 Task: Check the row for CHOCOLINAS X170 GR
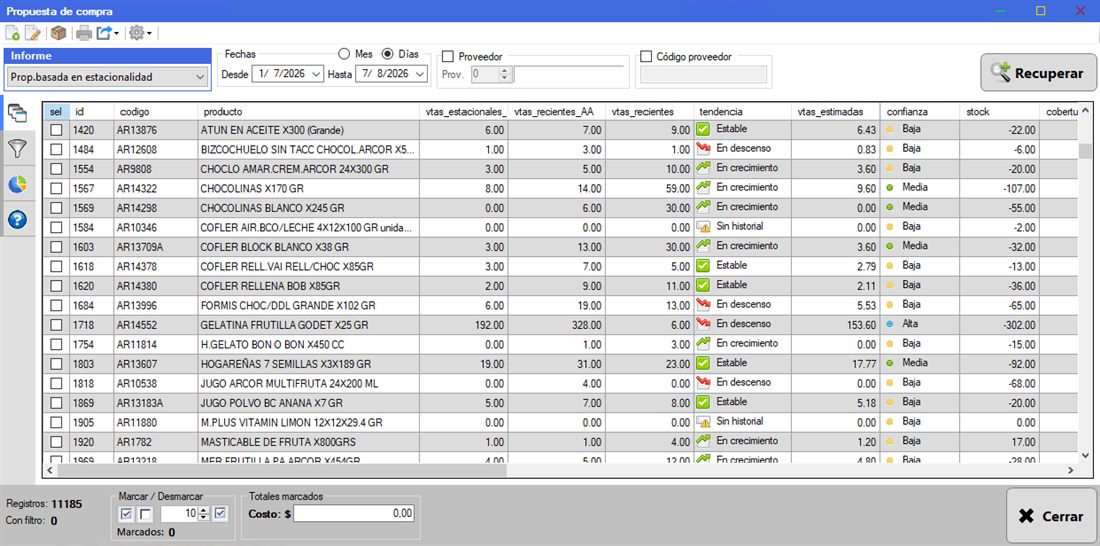(55, 188)
